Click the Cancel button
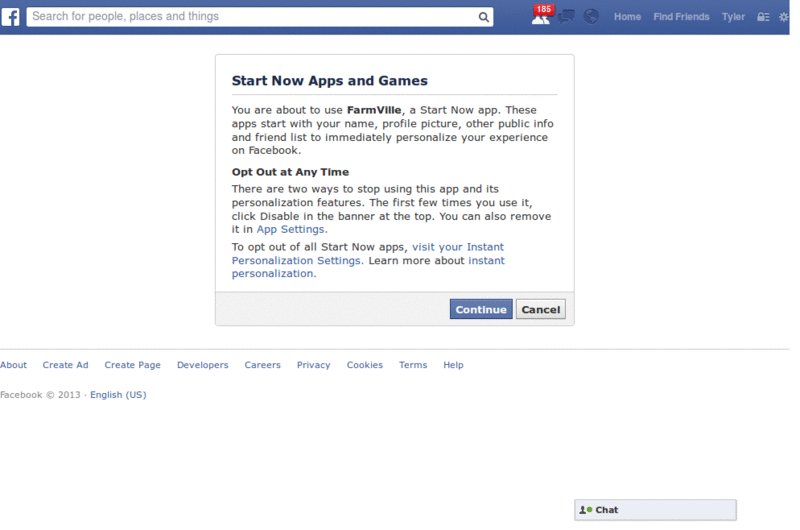 [x=540, y=309]
